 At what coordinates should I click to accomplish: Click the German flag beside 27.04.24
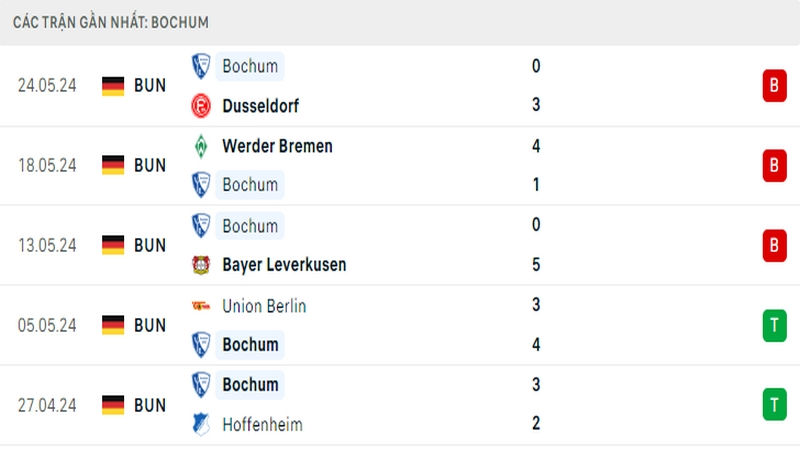113,405
